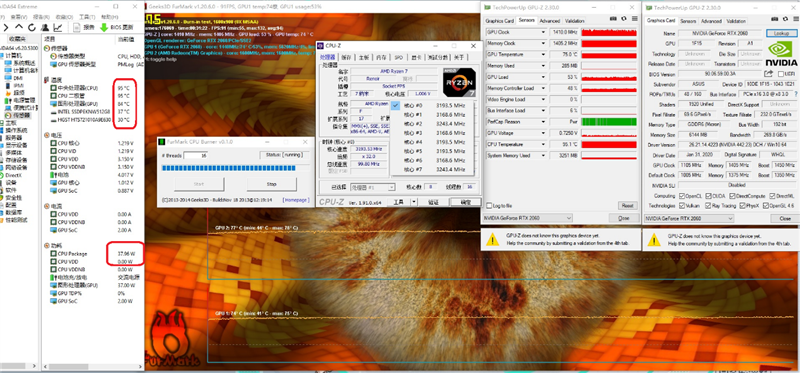Toggle the UEFI checkbox in GPU-Z
Image resolution: width=800 pixels, height=373 pixels.
click(x=780, y=74)
